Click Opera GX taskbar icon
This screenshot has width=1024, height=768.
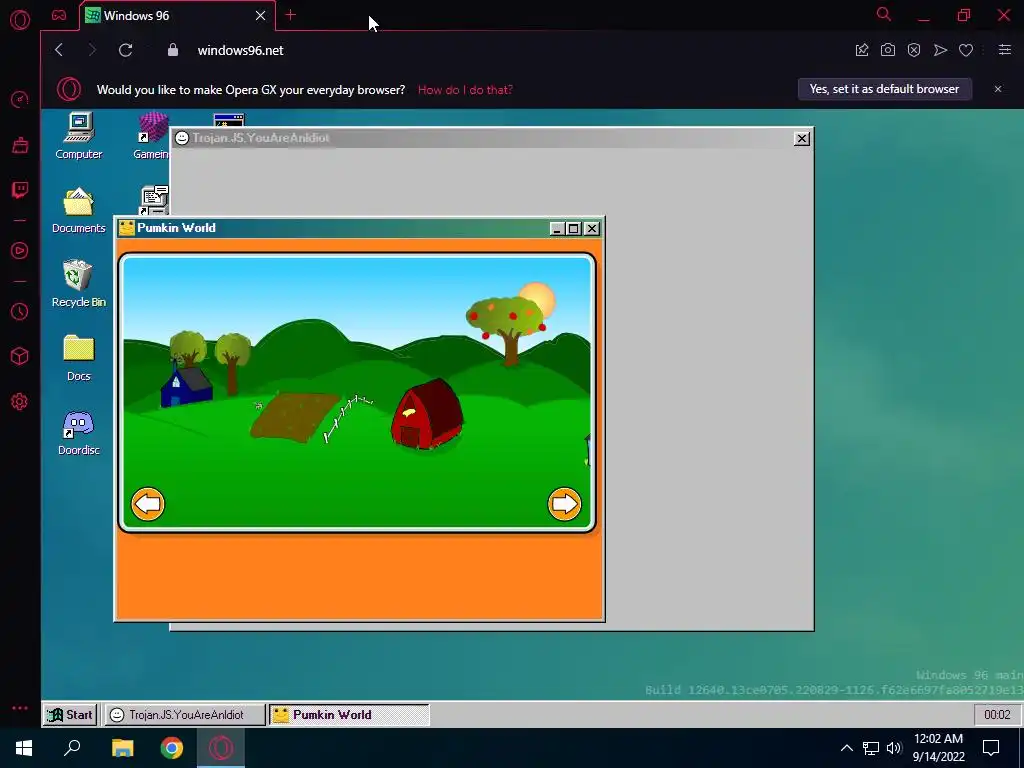coord(221,748)
